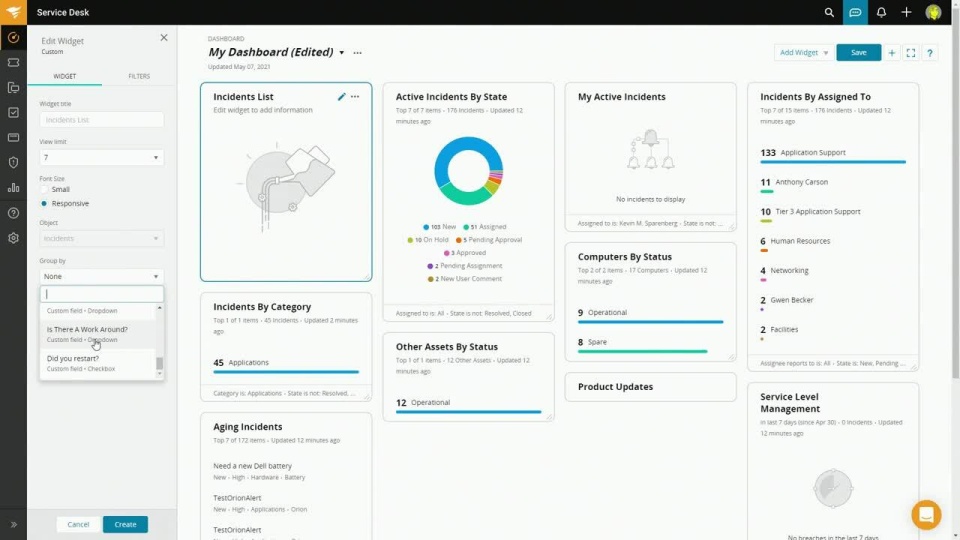960x540 pixels.
Task: Open the Risk shield sidebar icon
Action: pos(13,162)
